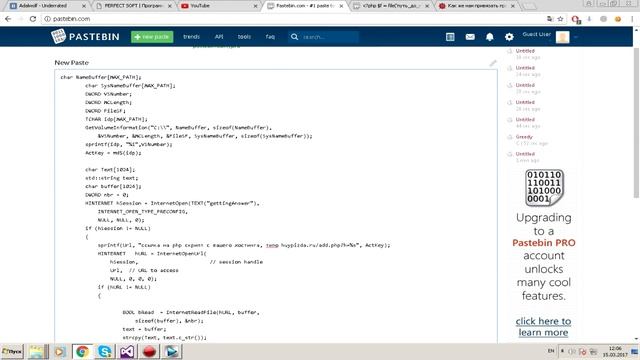
Task: Open the settings gear icon in Pastebin header
Action: pyautogui.click(x=509, y=37)
